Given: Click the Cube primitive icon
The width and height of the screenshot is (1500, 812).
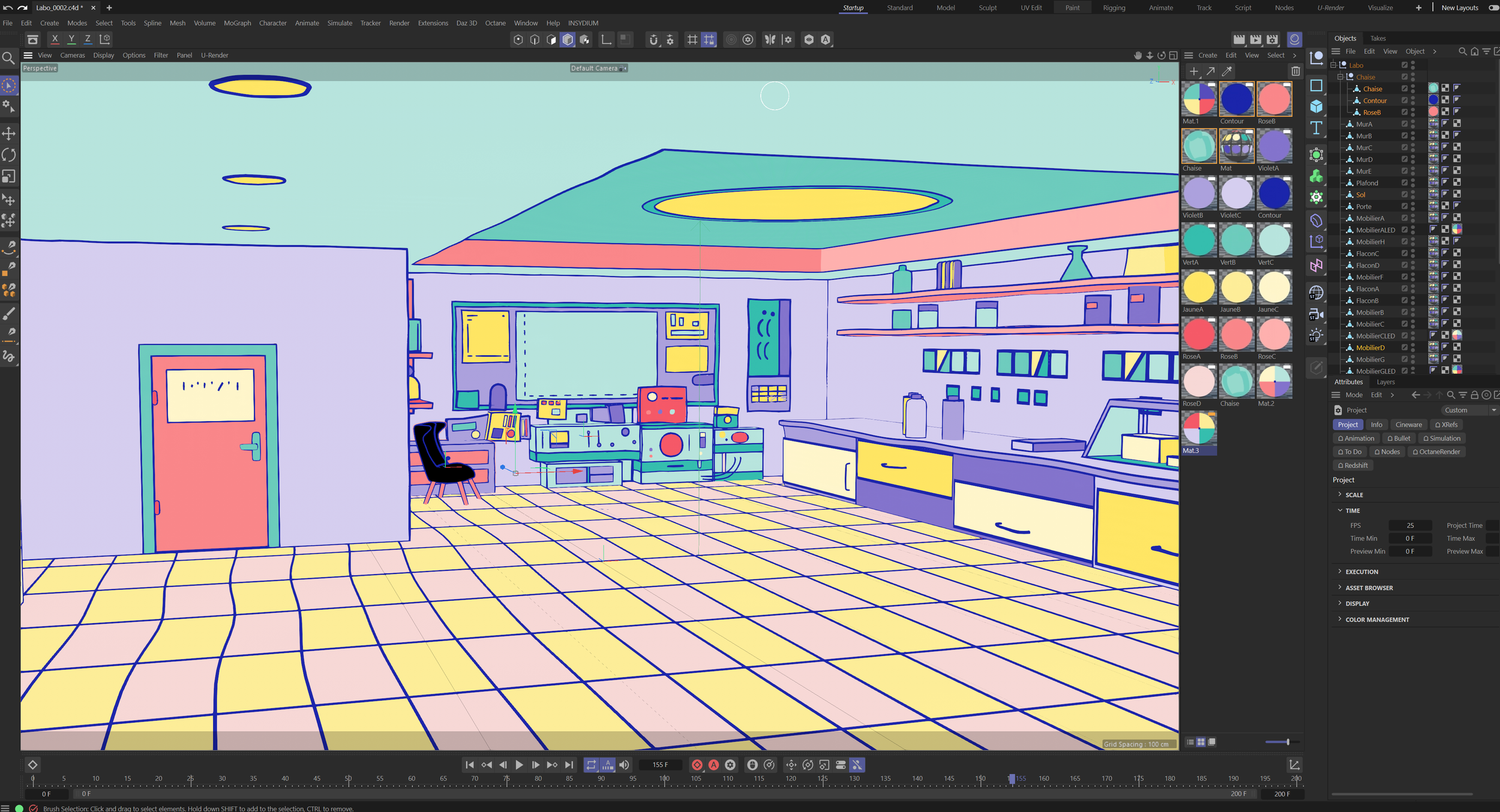Looking at the screenshot, I should 1316,107.
